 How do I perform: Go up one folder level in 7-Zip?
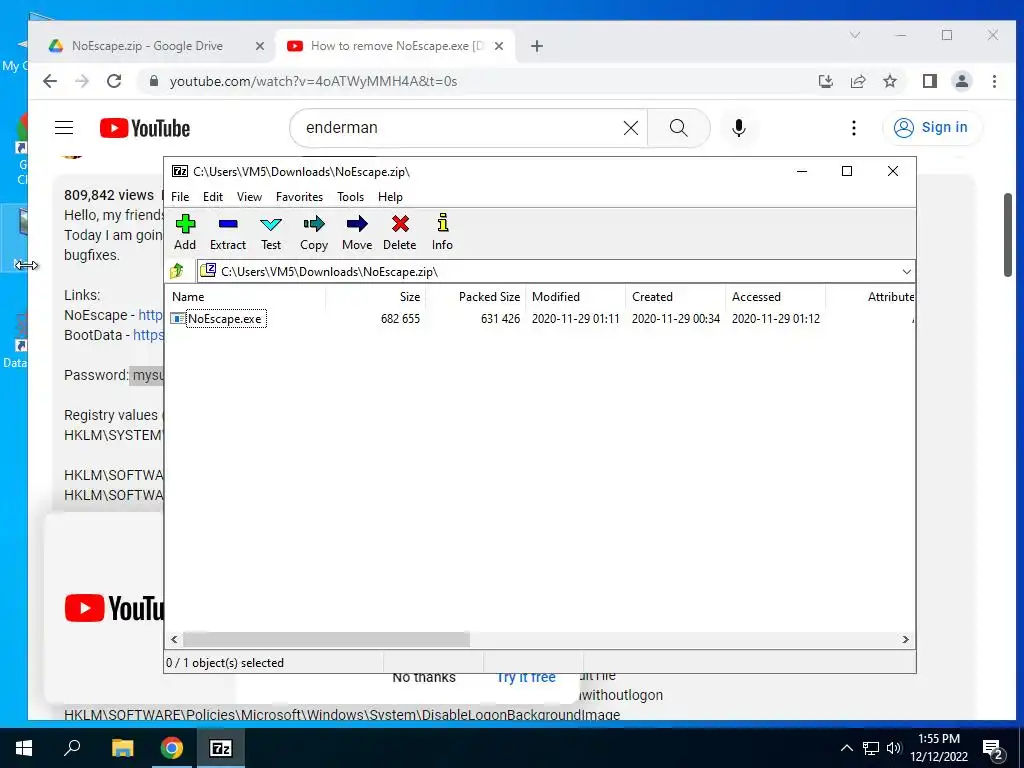click(x=177, y=271)
